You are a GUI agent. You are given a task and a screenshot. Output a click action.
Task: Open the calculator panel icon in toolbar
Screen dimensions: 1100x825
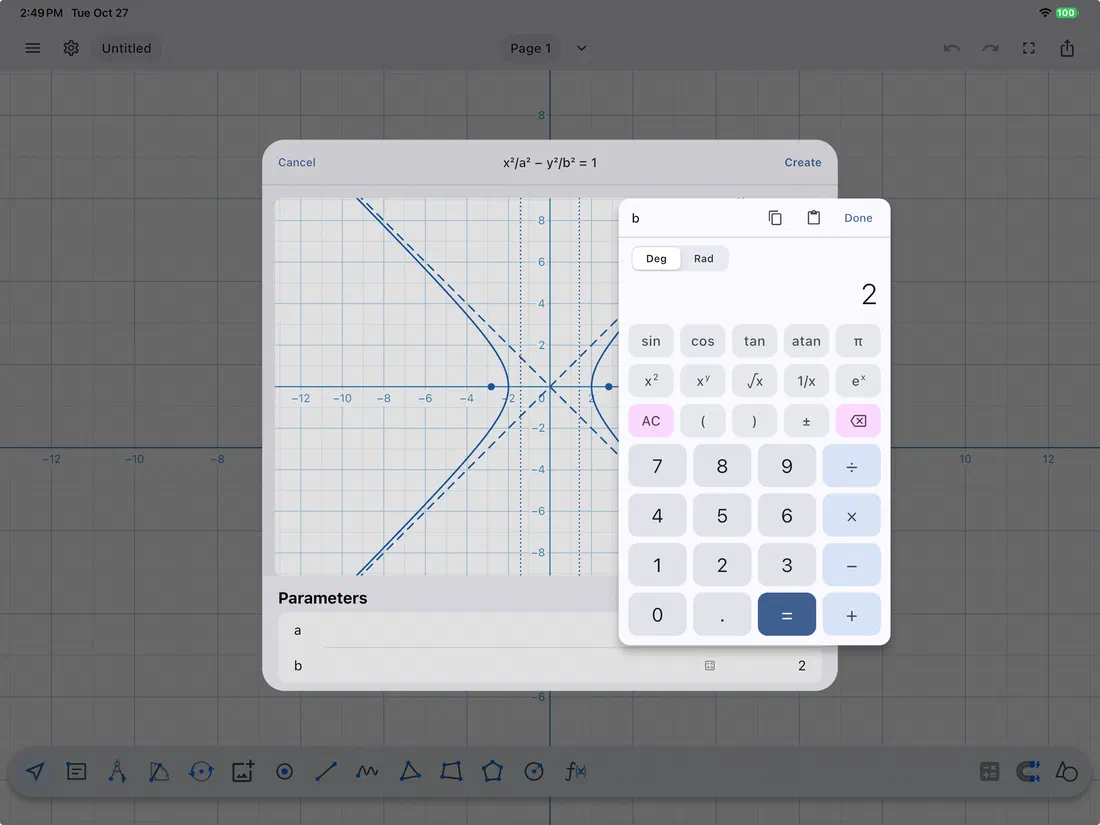tap(989, 772)
